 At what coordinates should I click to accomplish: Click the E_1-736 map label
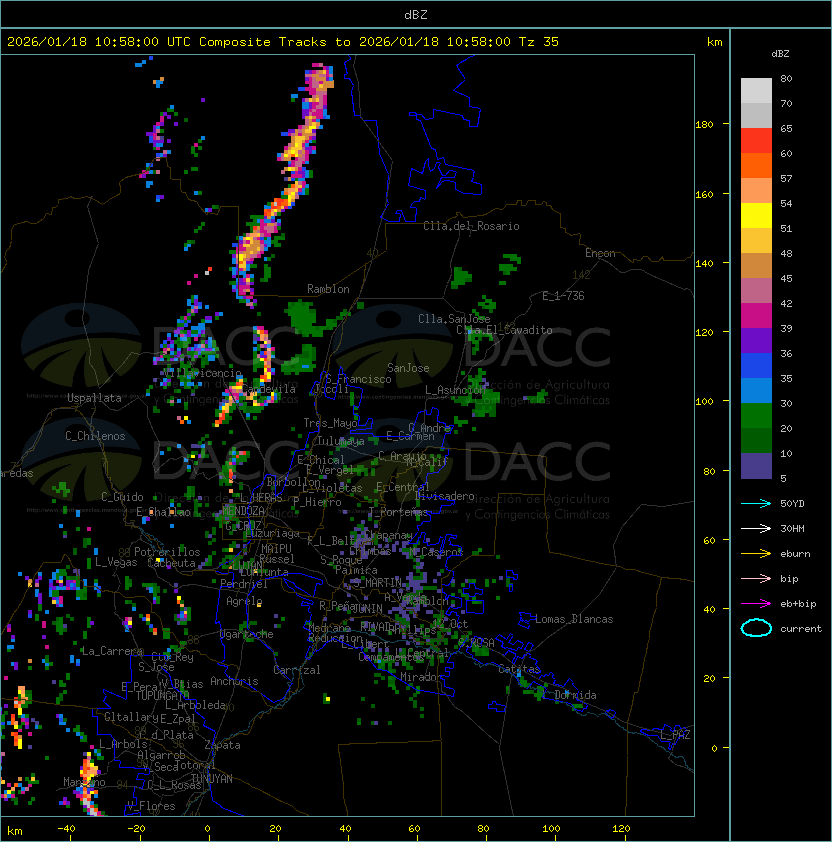563,296
